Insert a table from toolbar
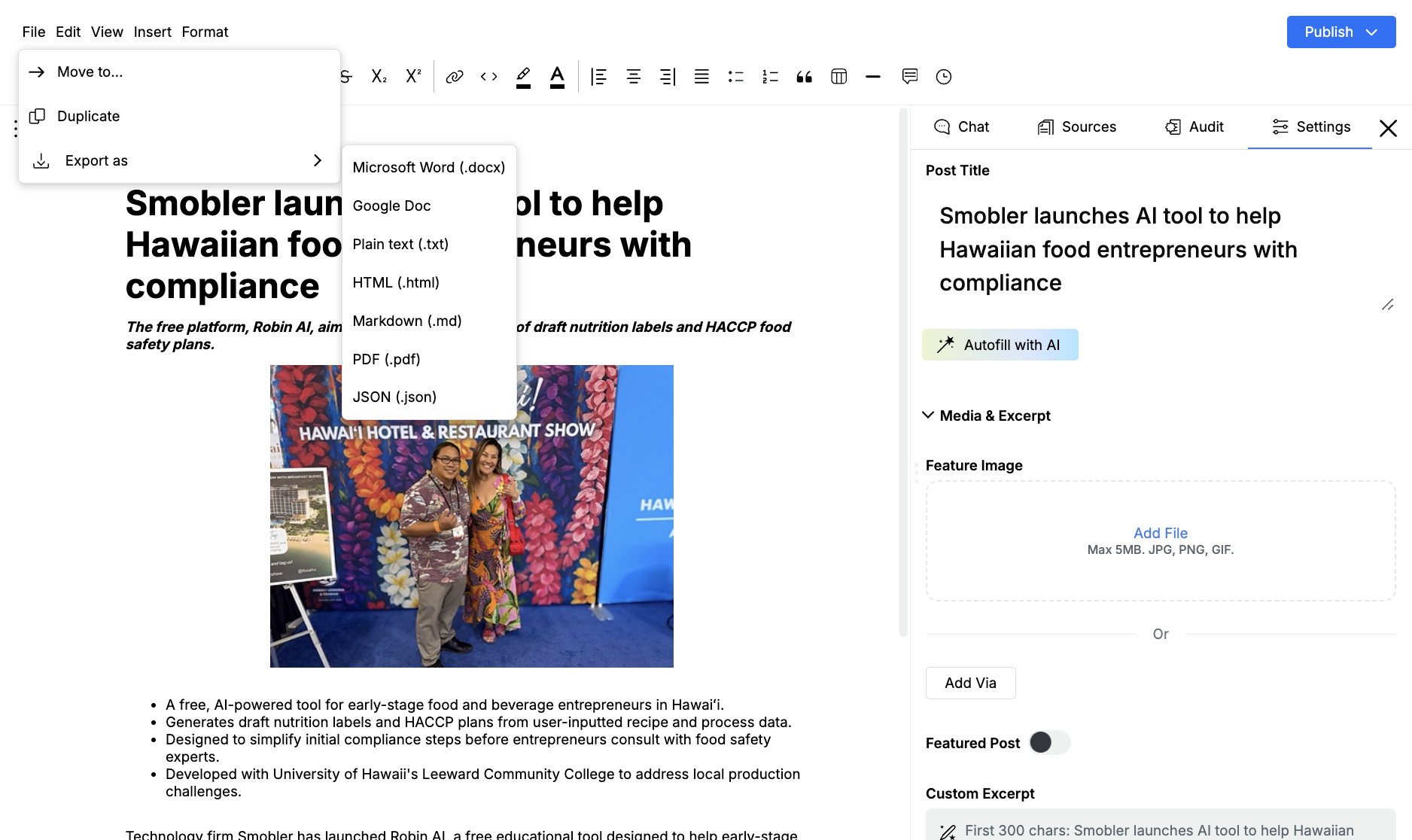The image size is (1412, 840). [839, 77]
